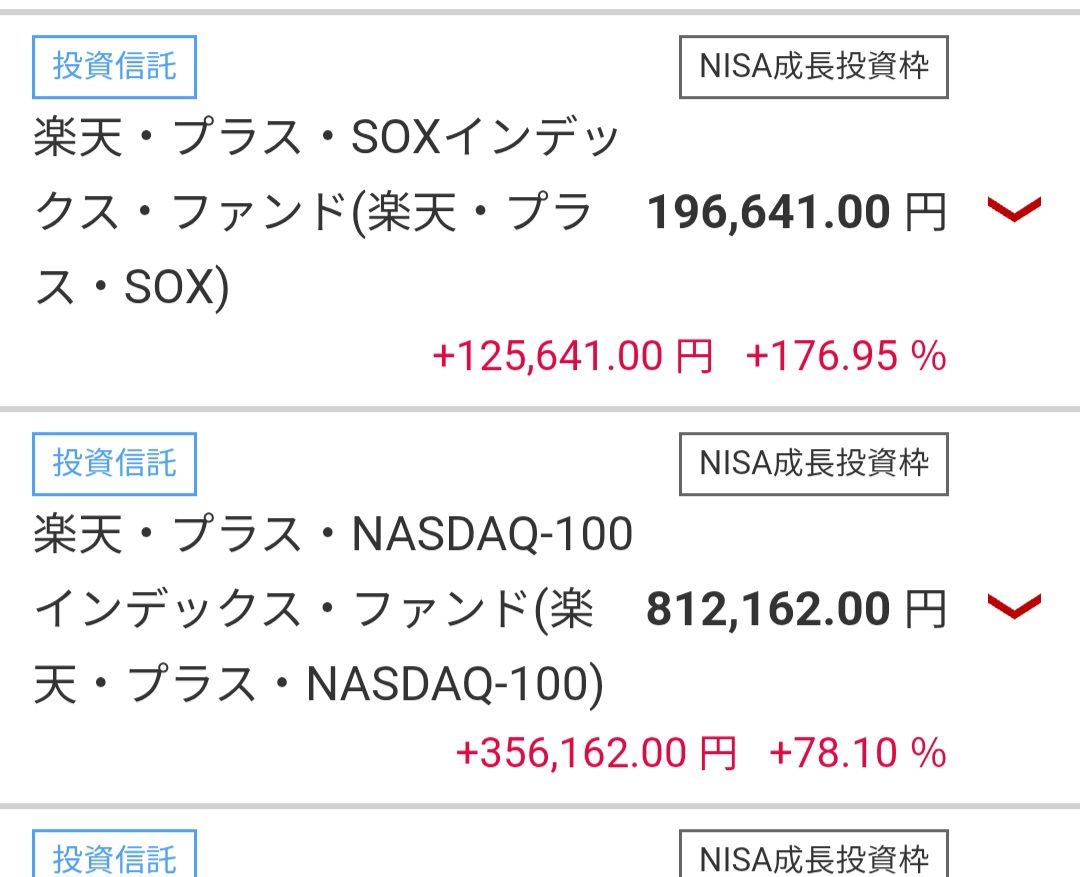Viewport: 1080px width, 877px height.
Task: Click インデックス・ファンド(楽 name line
Action: click(x=313, y=609)
